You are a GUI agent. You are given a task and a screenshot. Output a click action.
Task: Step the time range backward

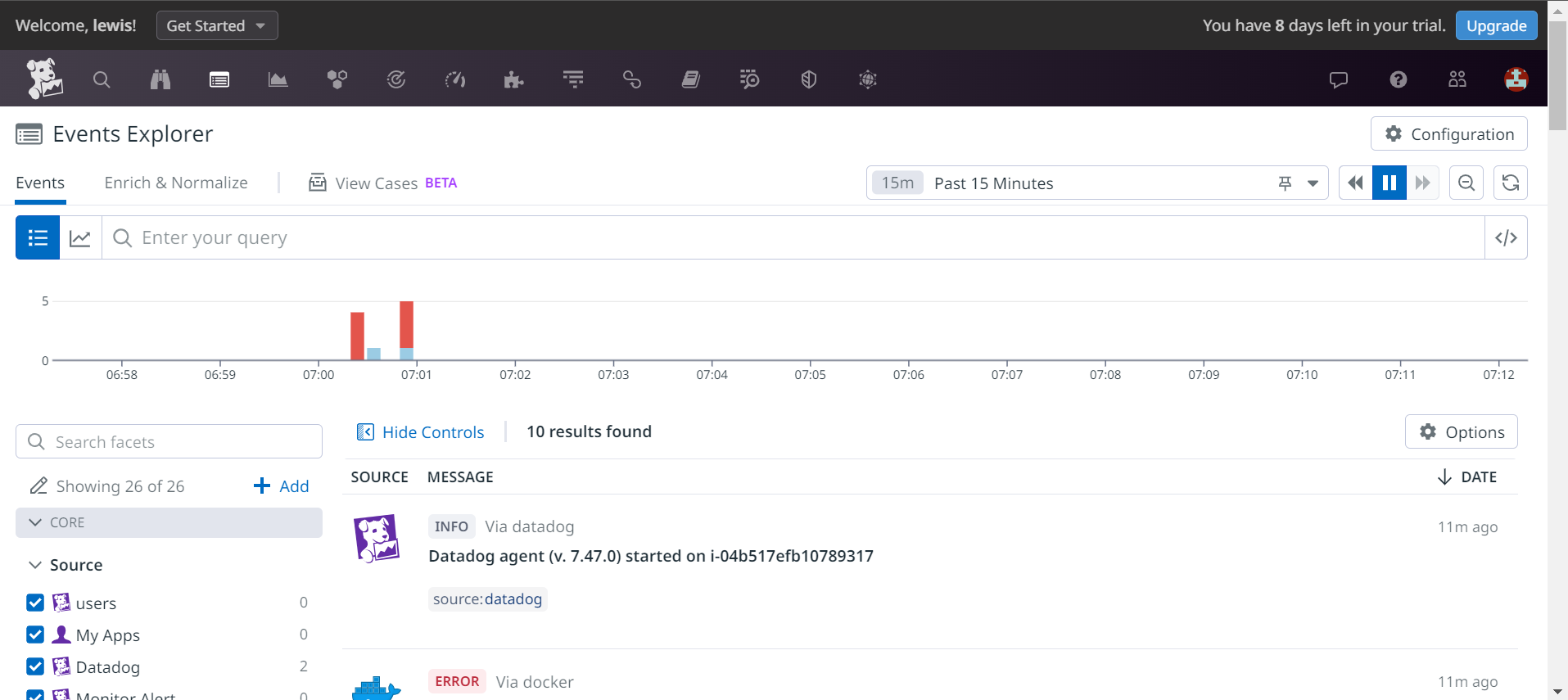(x=1356, y=183)
